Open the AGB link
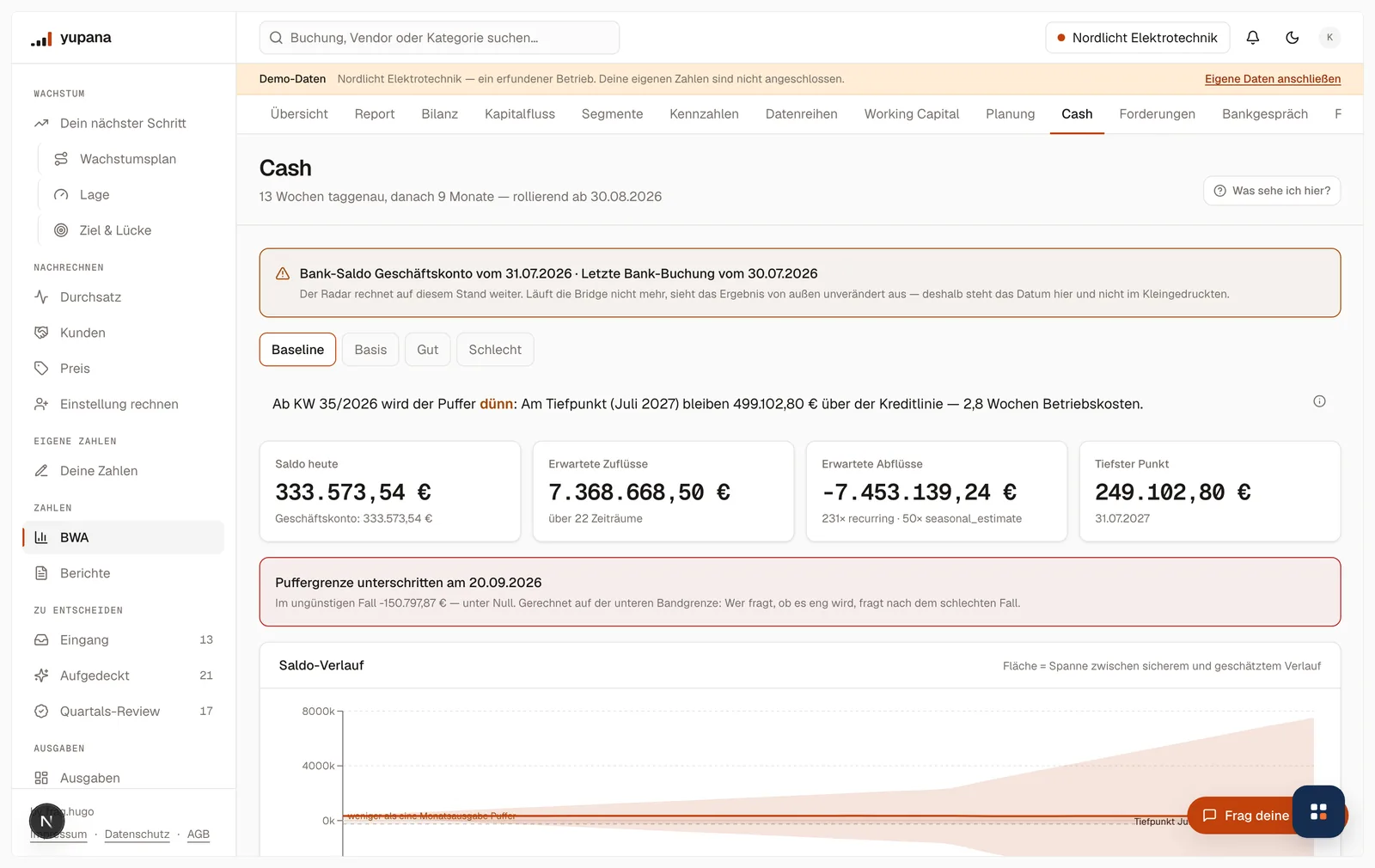Viewport: 1375px width, 868px height. 199,834
